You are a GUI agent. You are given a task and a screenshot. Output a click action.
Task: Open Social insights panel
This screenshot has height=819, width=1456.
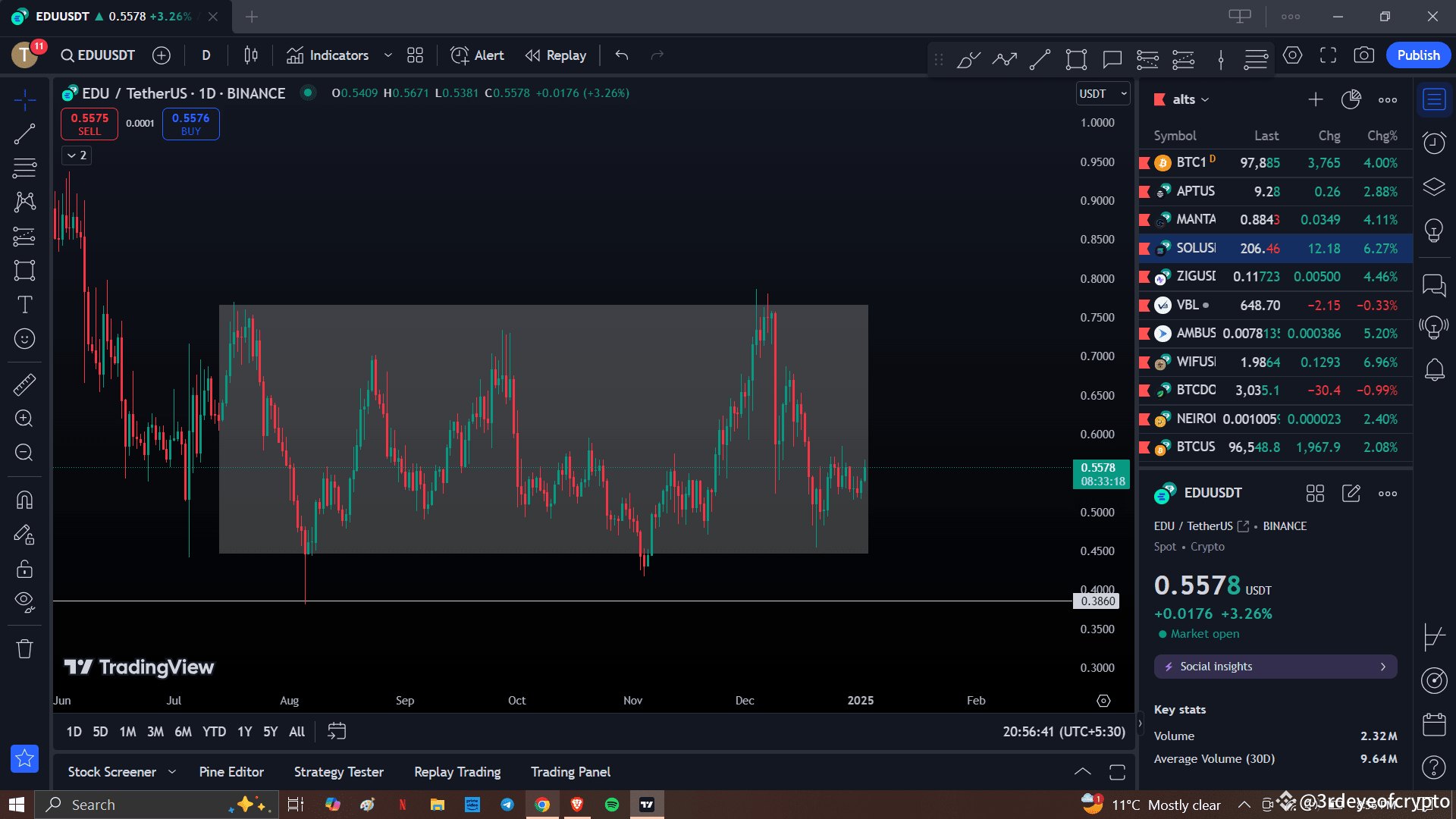coord(1276,667)
